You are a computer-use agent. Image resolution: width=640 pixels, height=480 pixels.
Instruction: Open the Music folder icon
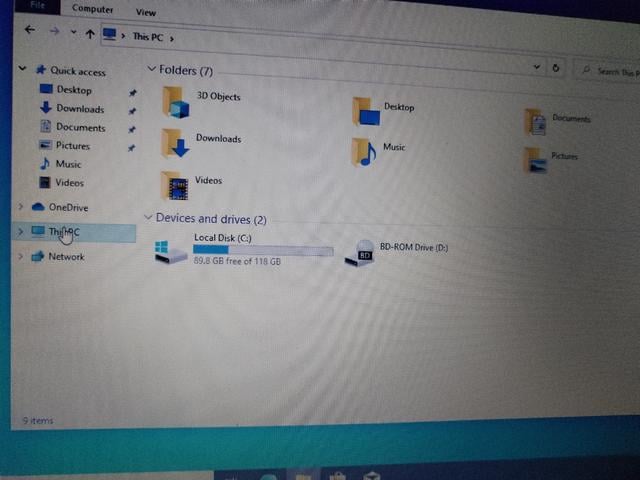364,152
